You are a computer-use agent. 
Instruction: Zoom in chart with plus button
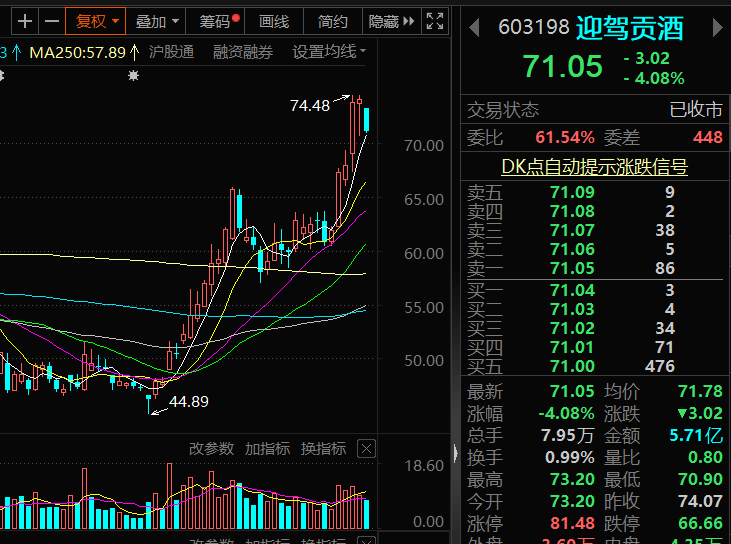(25, 21)
